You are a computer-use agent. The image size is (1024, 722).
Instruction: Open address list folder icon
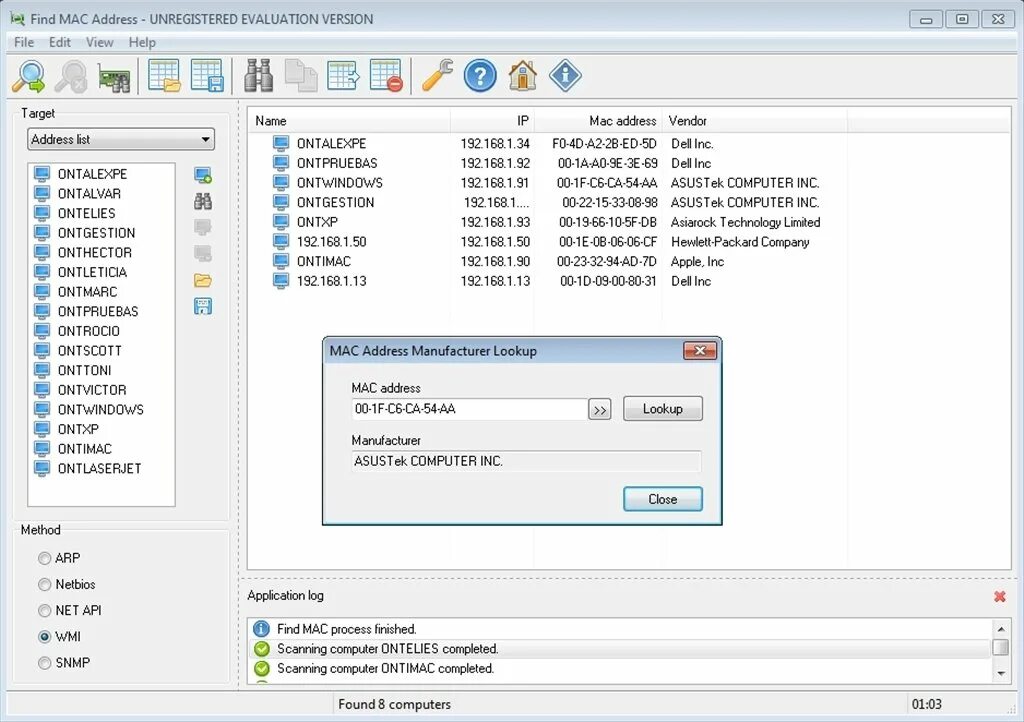tap(202, 280)
